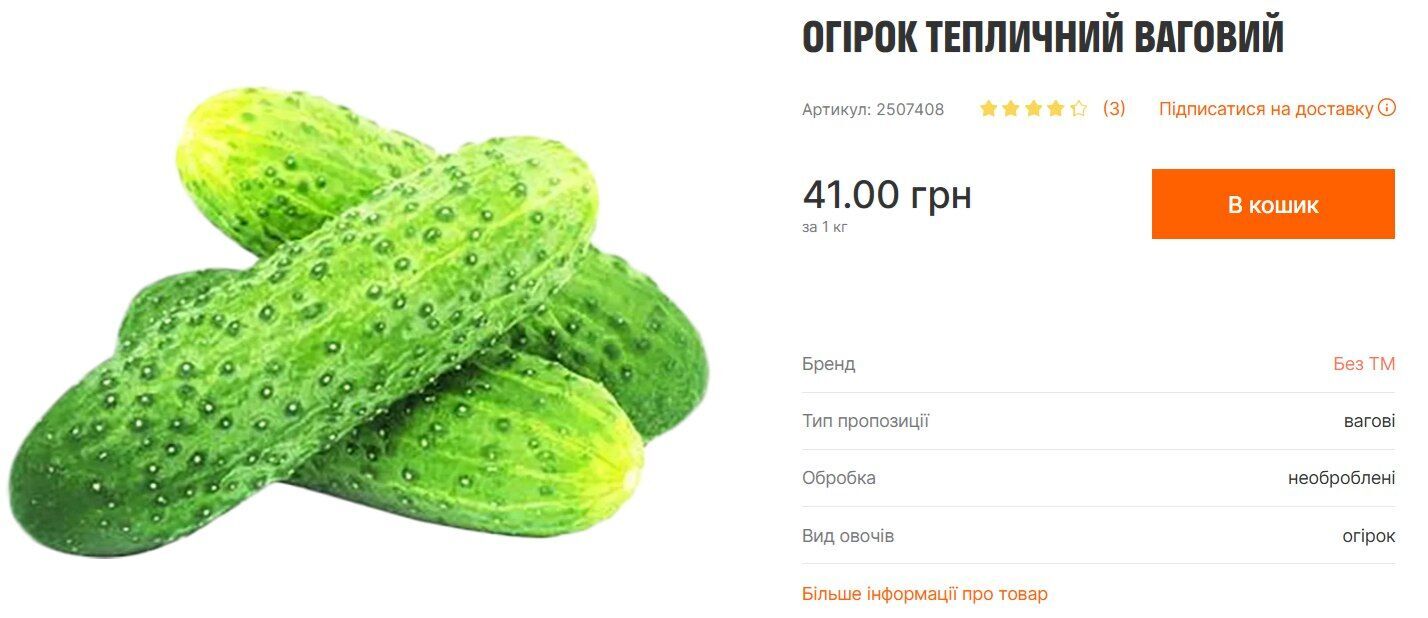Open the reviews via the (3) link
1428x618 pixels.
coord(1116,108)
